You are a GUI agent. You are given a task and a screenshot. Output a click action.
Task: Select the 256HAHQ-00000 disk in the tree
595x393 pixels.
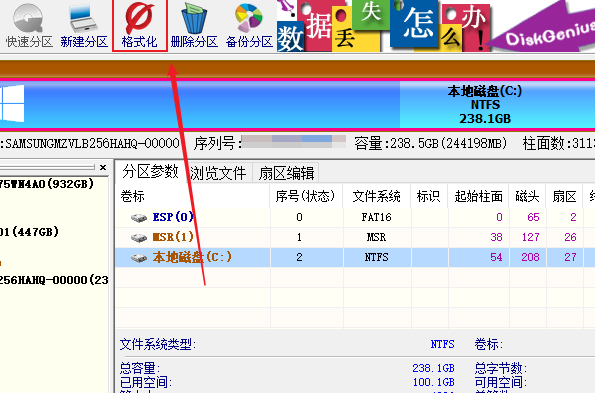54,280
